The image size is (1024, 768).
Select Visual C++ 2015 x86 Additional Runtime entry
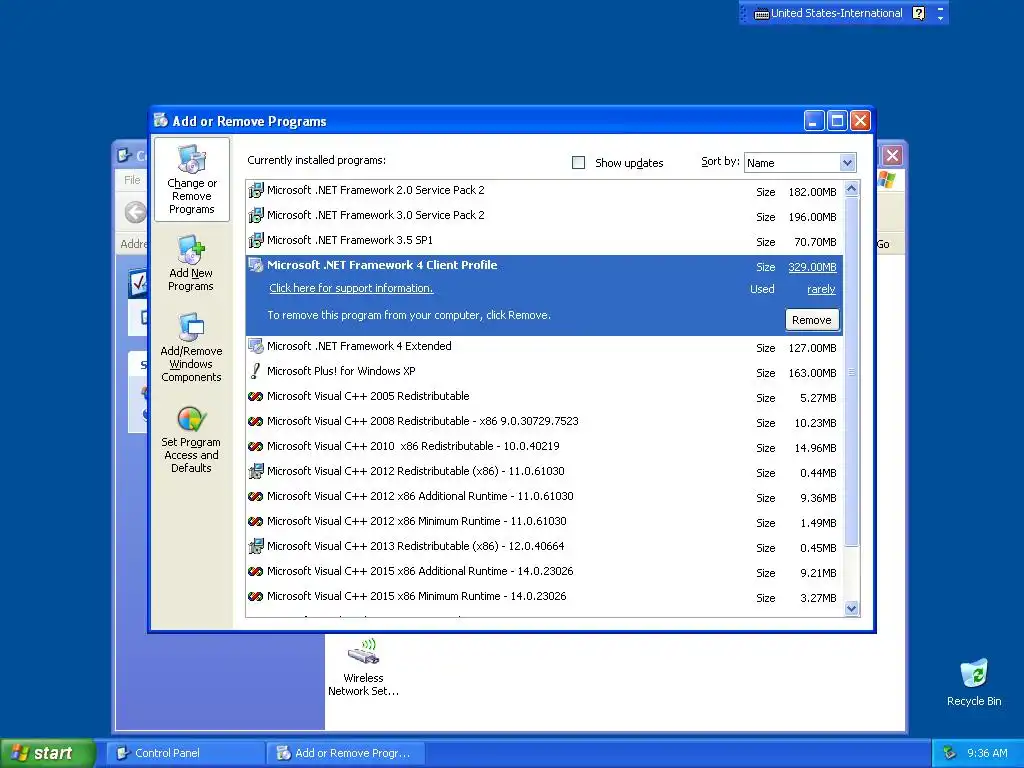(x=545, y=572)
